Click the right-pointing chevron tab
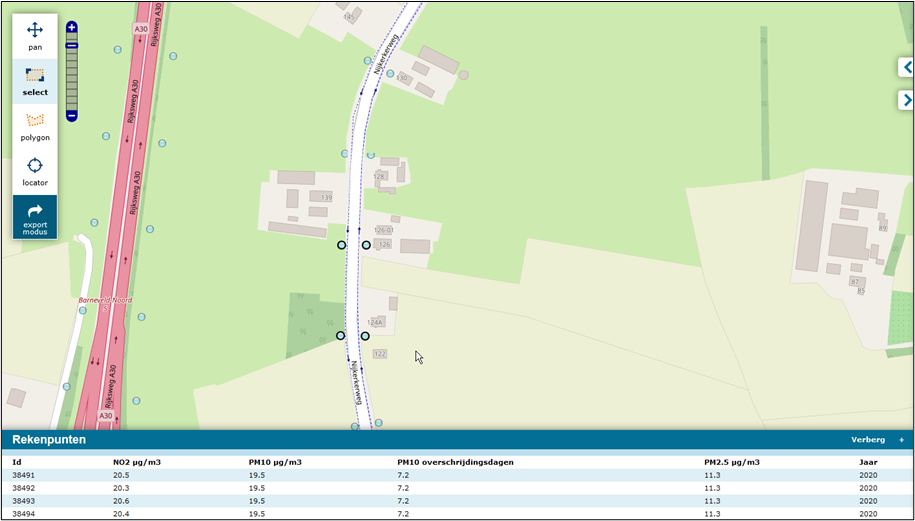Screen dimensions: 915x521 click(906, 100)
